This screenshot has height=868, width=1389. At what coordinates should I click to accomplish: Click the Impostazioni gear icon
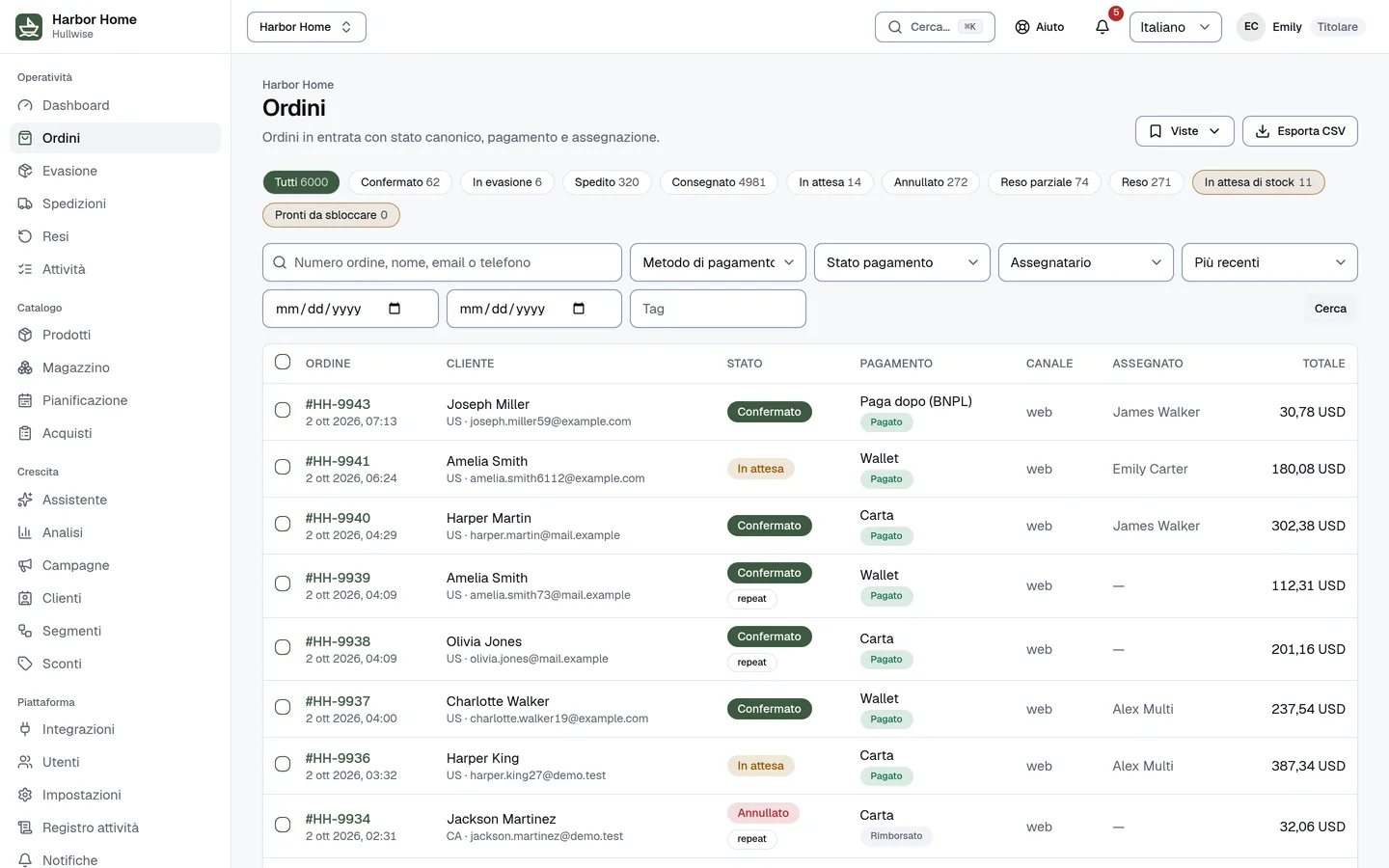click(x=25, y=795)
